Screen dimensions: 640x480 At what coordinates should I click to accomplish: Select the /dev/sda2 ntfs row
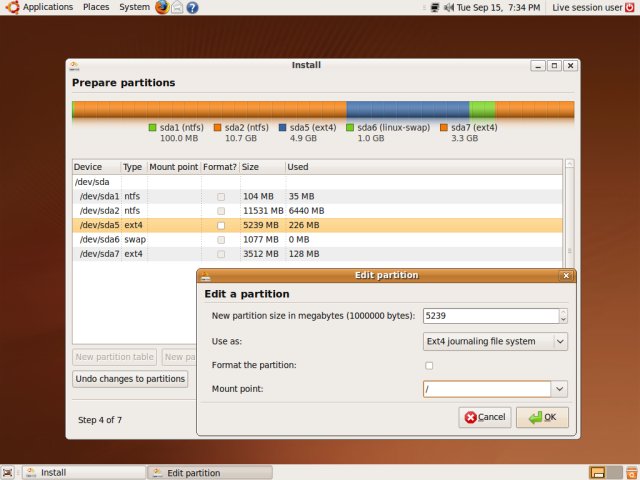[317, 211]
